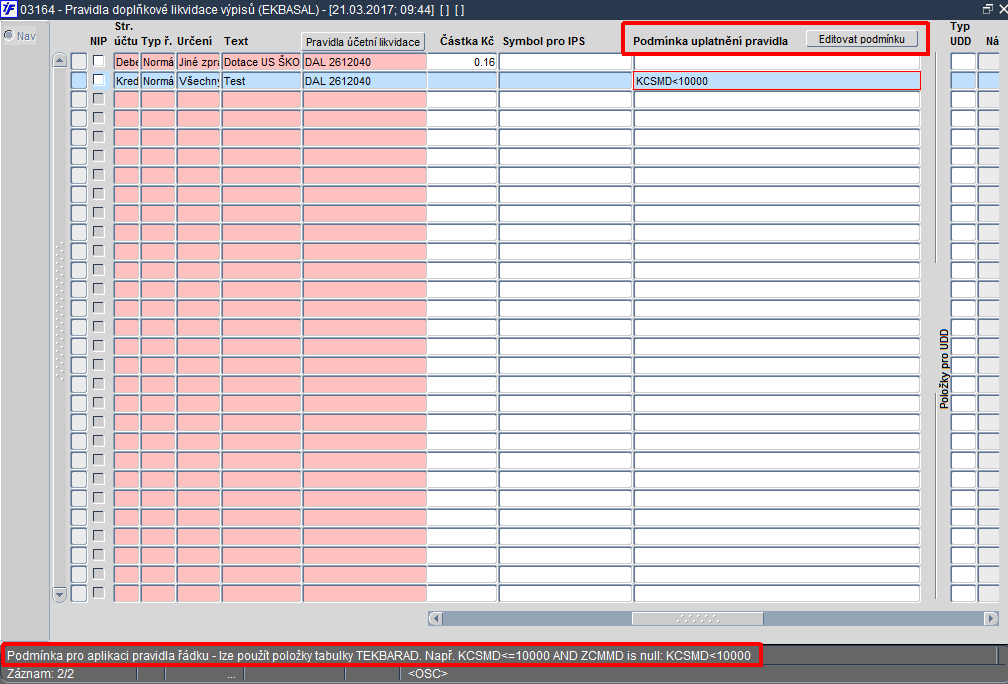Click the 'Částka Kč' column header
Screen dimensions: 1008x684
(x=467, y=41)
